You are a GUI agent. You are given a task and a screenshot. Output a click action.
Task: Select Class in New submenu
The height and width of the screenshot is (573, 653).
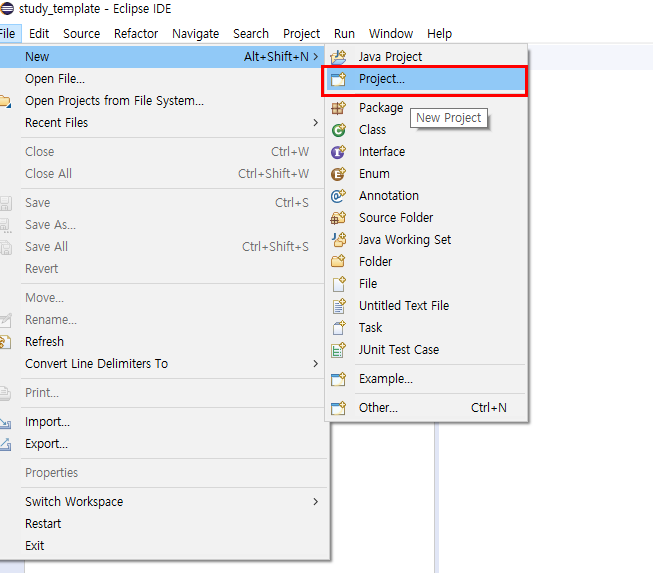(x=426, y=130)
